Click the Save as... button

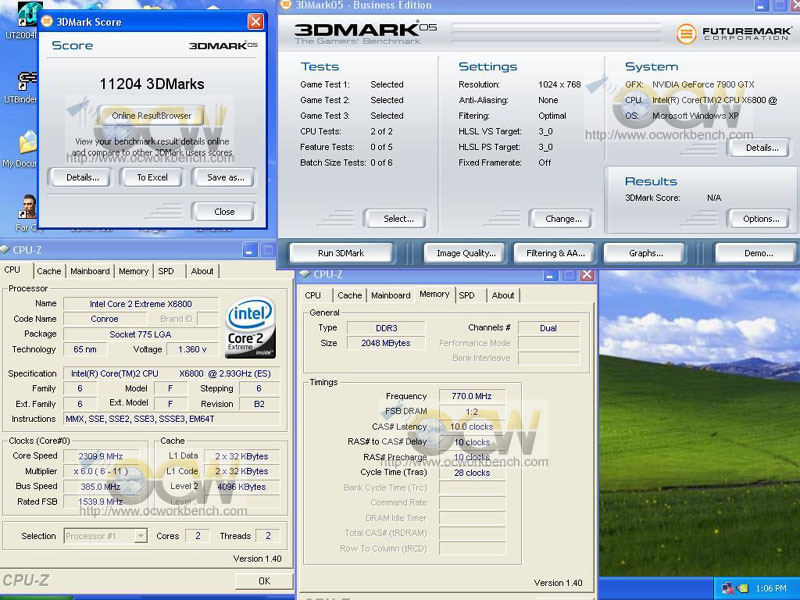(226, 178)
